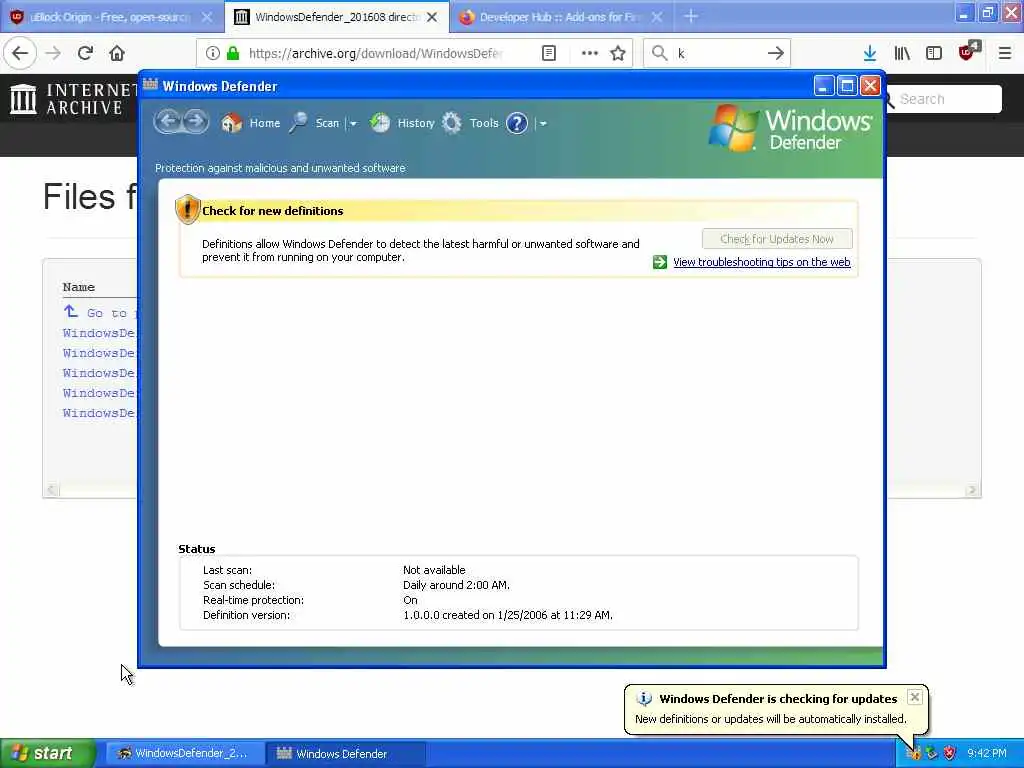
Task: Expand the Scan options dropdown arrow
Action: [353, 123]
